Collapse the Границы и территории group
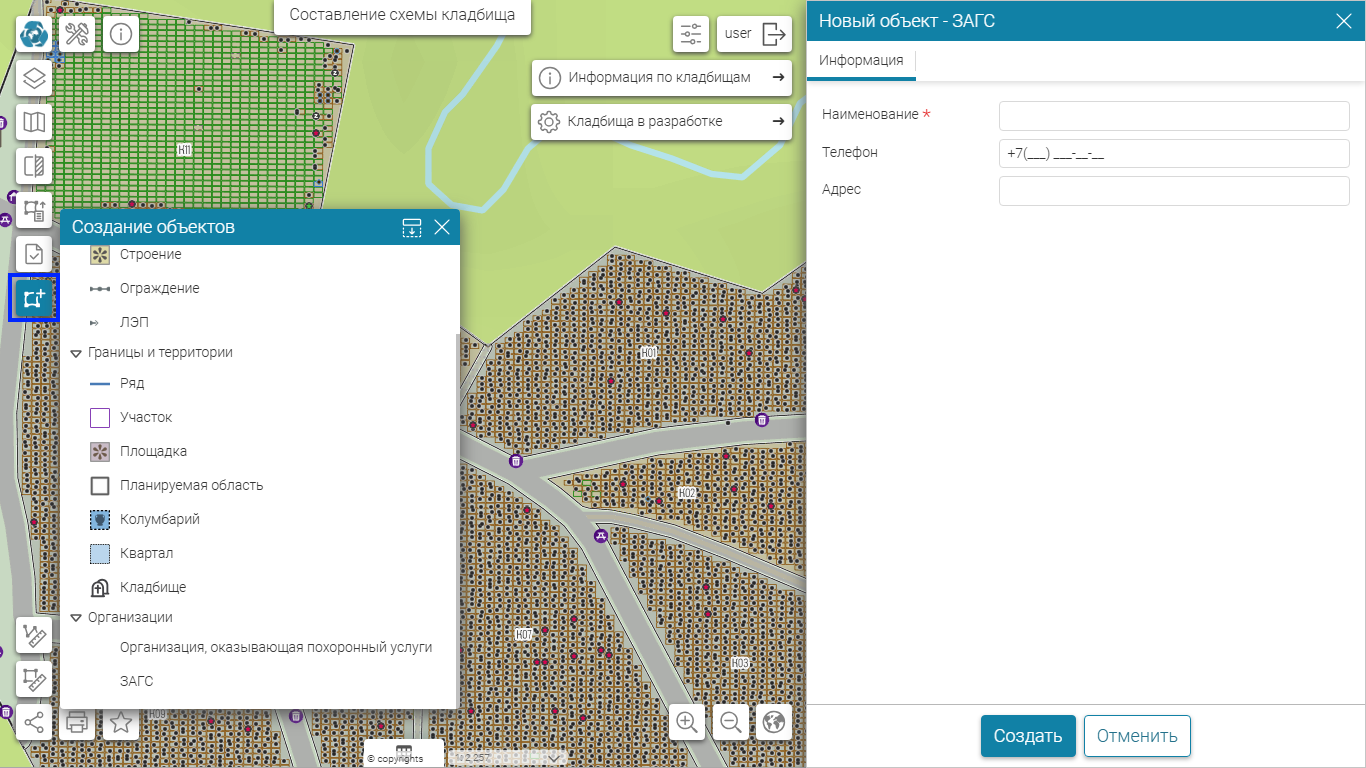This screenshot has height=768, width=1366. pyautogui.click(x=76, y=353)
